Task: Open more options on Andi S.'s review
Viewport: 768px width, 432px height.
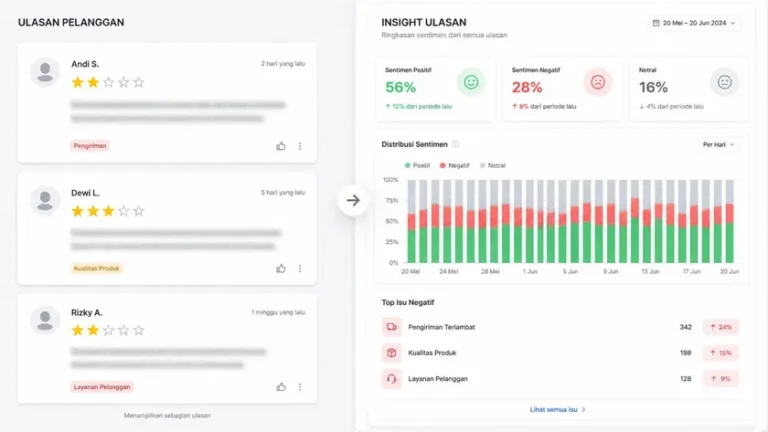Action: click(x=300, y=146)
